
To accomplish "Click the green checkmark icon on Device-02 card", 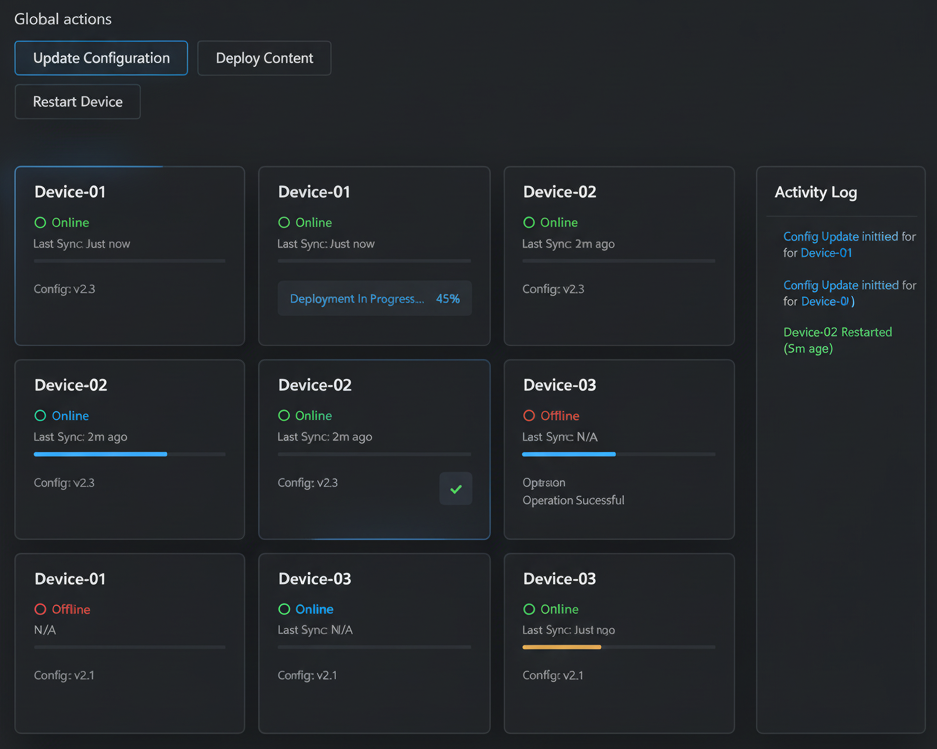I will pyautogui.click(x=455, y=489).
